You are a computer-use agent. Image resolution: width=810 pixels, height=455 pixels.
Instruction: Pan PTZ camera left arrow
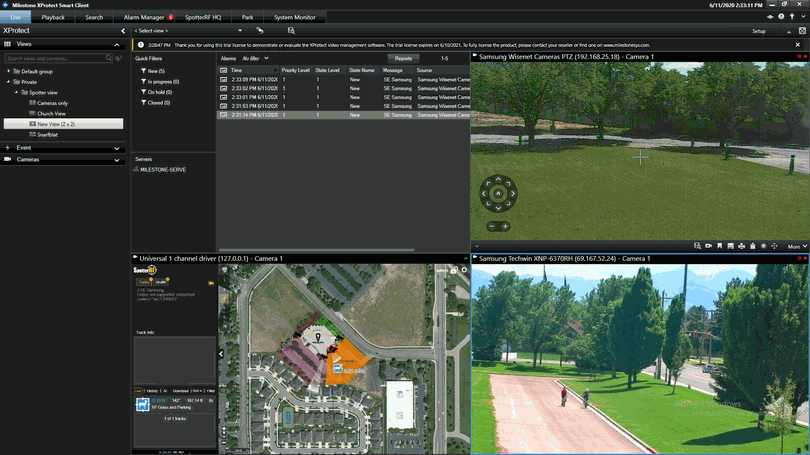[x=484, y=194]
